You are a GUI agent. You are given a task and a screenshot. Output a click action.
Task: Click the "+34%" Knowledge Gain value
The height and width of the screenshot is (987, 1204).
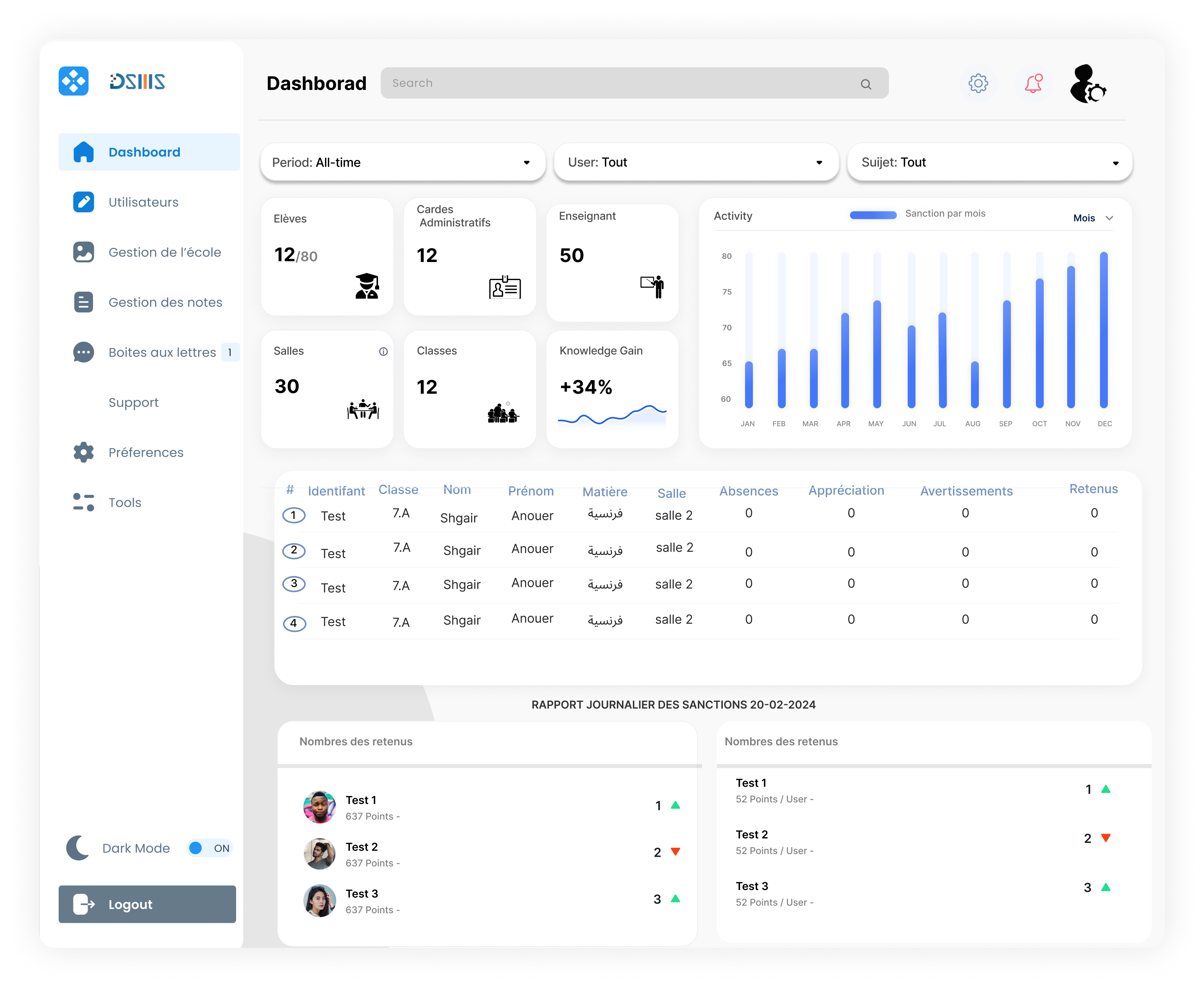click(x=586, y=387)
